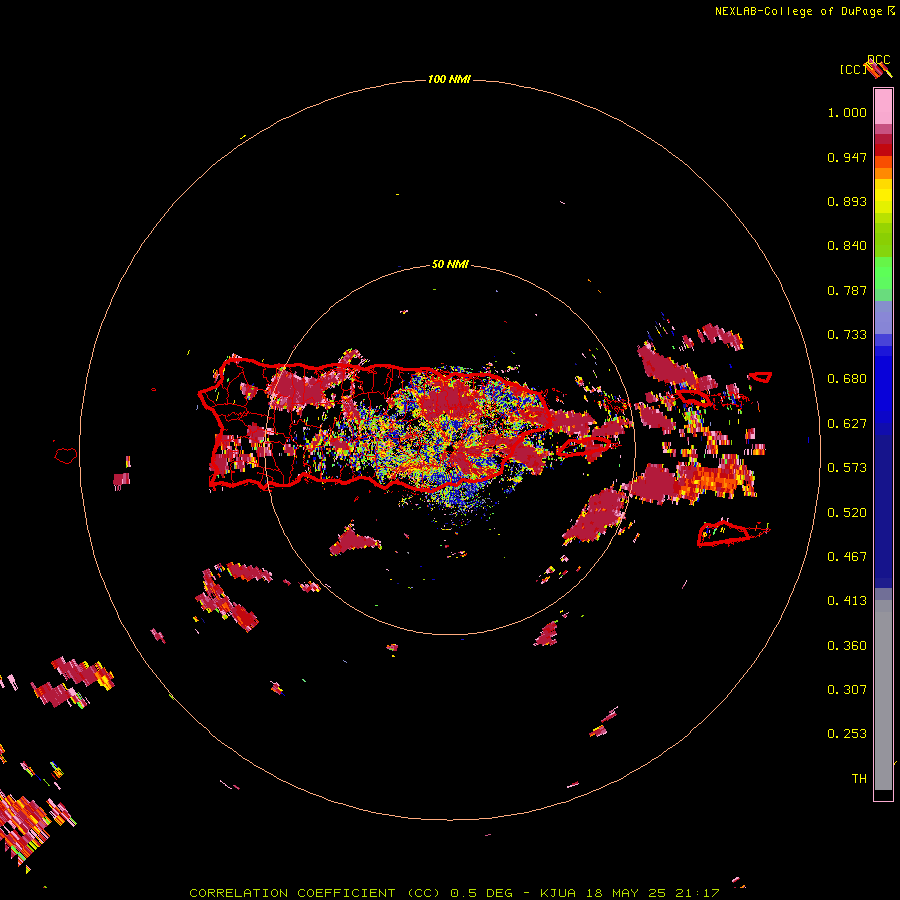Click the TH threshold label
This screenshot has width=900, height=900.
(x=859, y=779)
